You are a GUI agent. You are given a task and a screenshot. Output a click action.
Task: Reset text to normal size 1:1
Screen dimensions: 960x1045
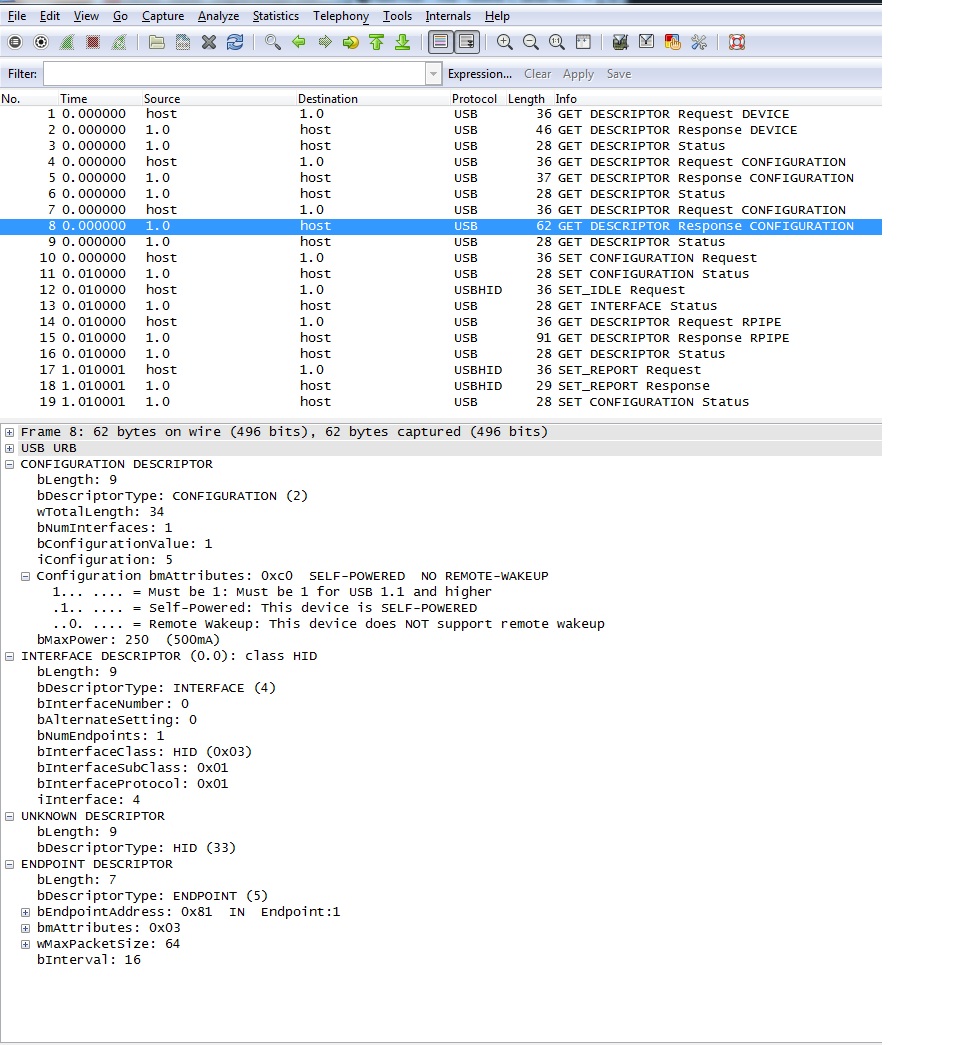(557, 43)
